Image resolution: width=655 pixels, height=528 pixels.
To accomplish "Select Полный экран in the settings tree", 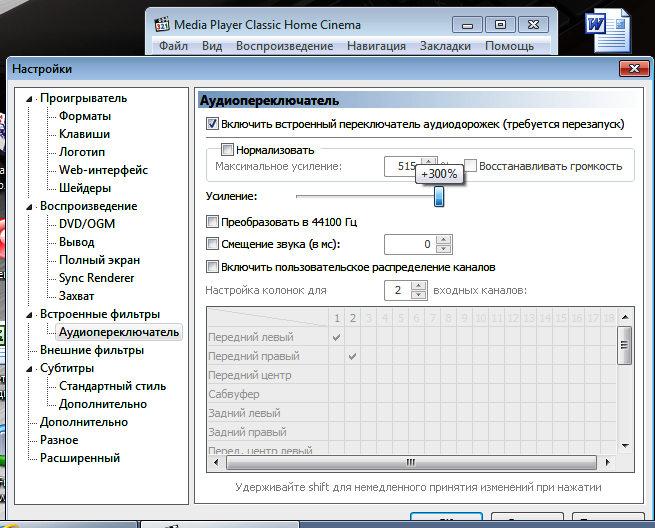I will [99, 260].
